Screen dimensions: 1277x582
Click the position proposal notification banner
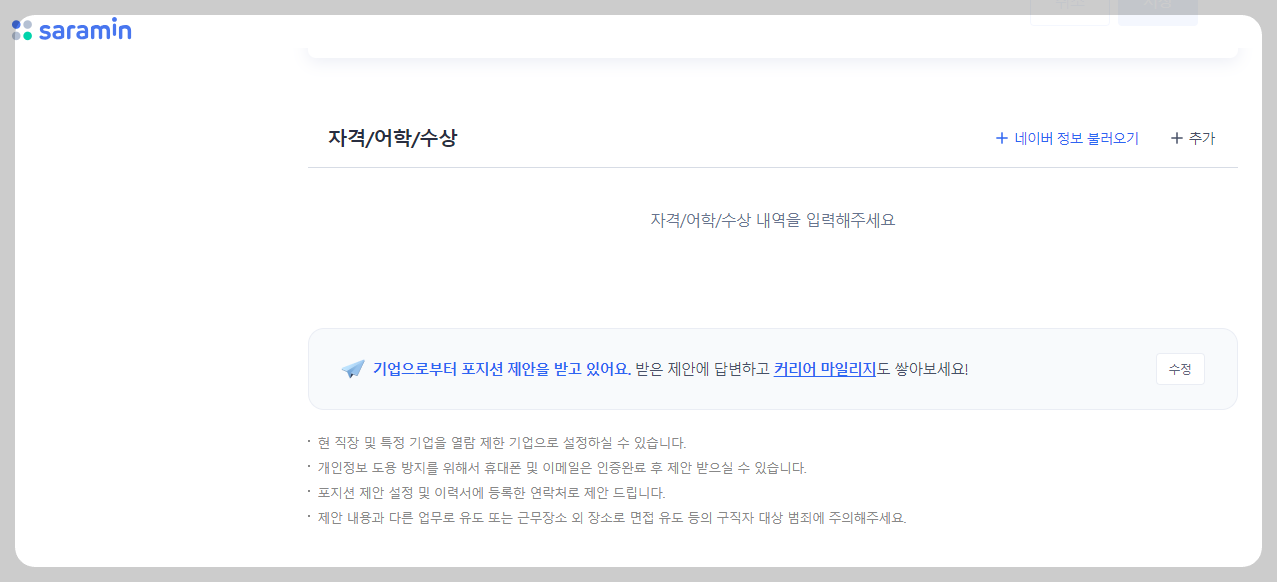pos(773,369)
